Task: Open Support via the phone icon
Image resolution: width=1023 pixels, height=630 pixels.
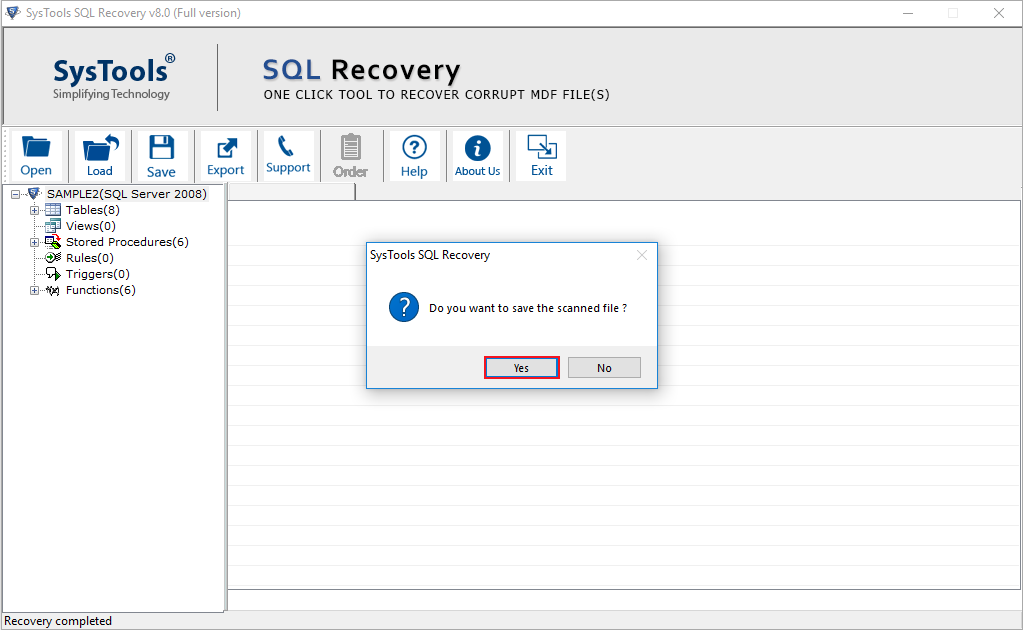Action: click(x=286, y=146)
